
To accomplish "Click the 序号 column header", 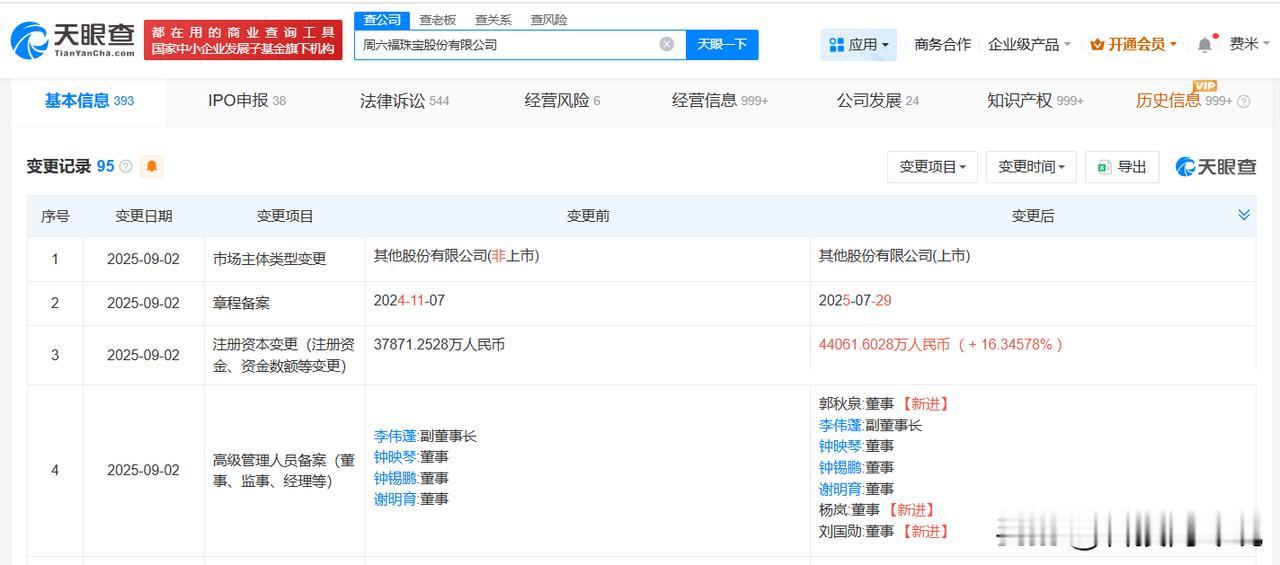I will point(55,216).
